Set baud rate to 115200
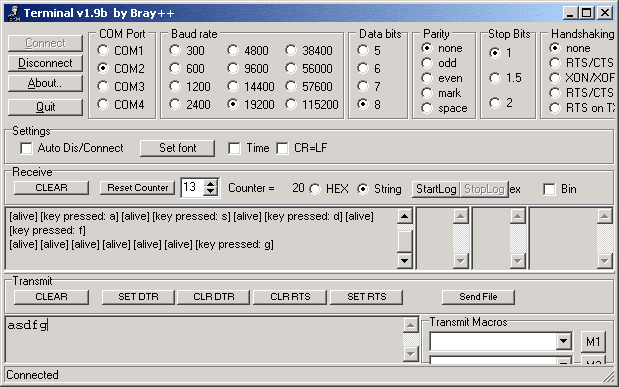This screenshot has height=387, width=619. 312,105
